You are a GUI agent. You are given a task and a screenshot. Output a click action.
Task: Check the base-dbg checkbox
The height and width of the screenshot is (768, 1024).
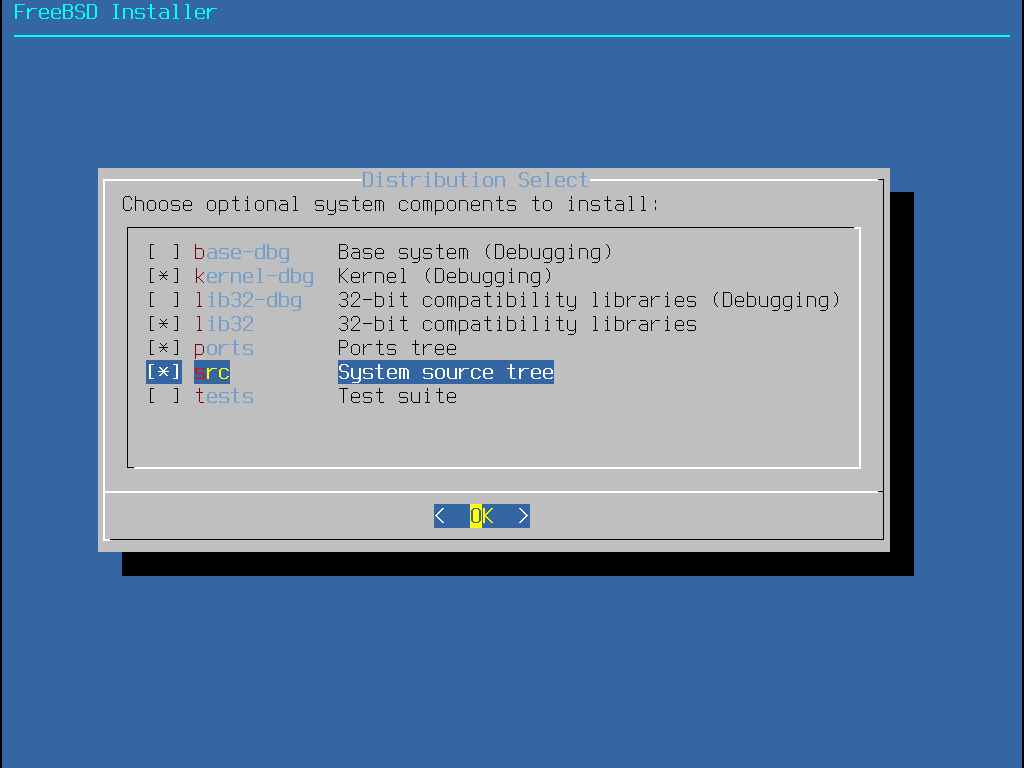click(164, 252)
